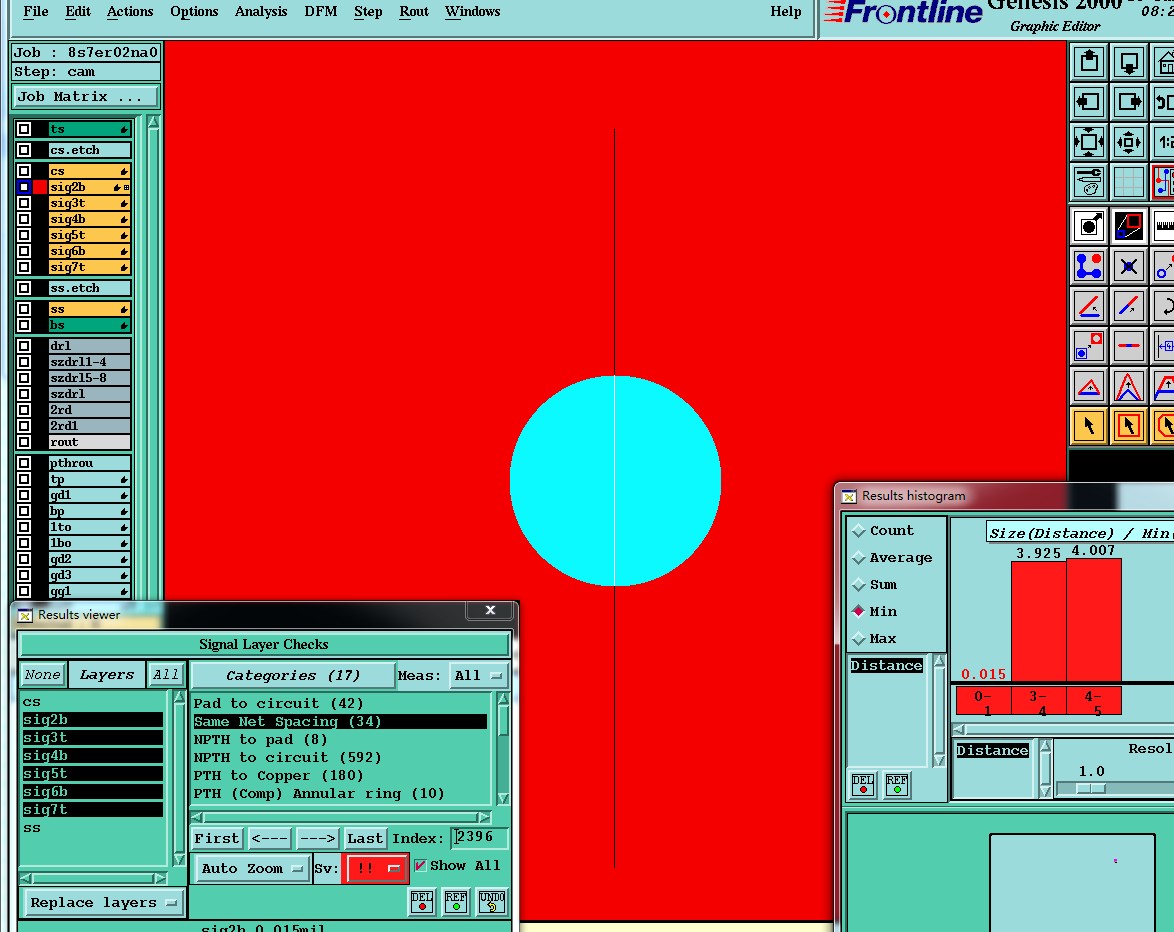Select the blue-red connected nodes tool
Viewport: 1174px width, 932px height.
coord(1089,266)
